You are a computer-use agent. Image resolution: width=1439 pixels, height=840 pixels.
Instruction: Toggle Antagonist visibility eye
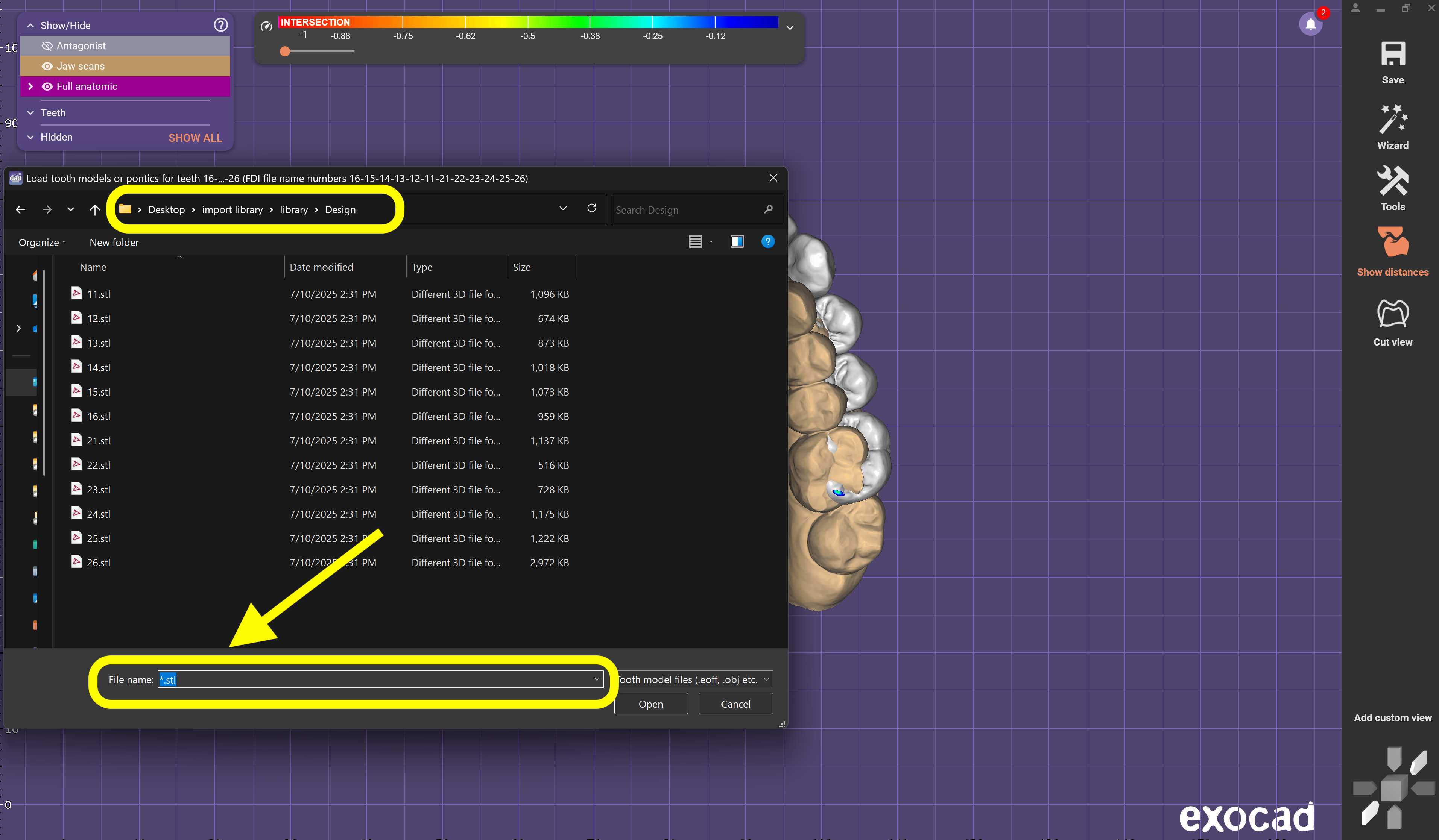tap(47, 46)
